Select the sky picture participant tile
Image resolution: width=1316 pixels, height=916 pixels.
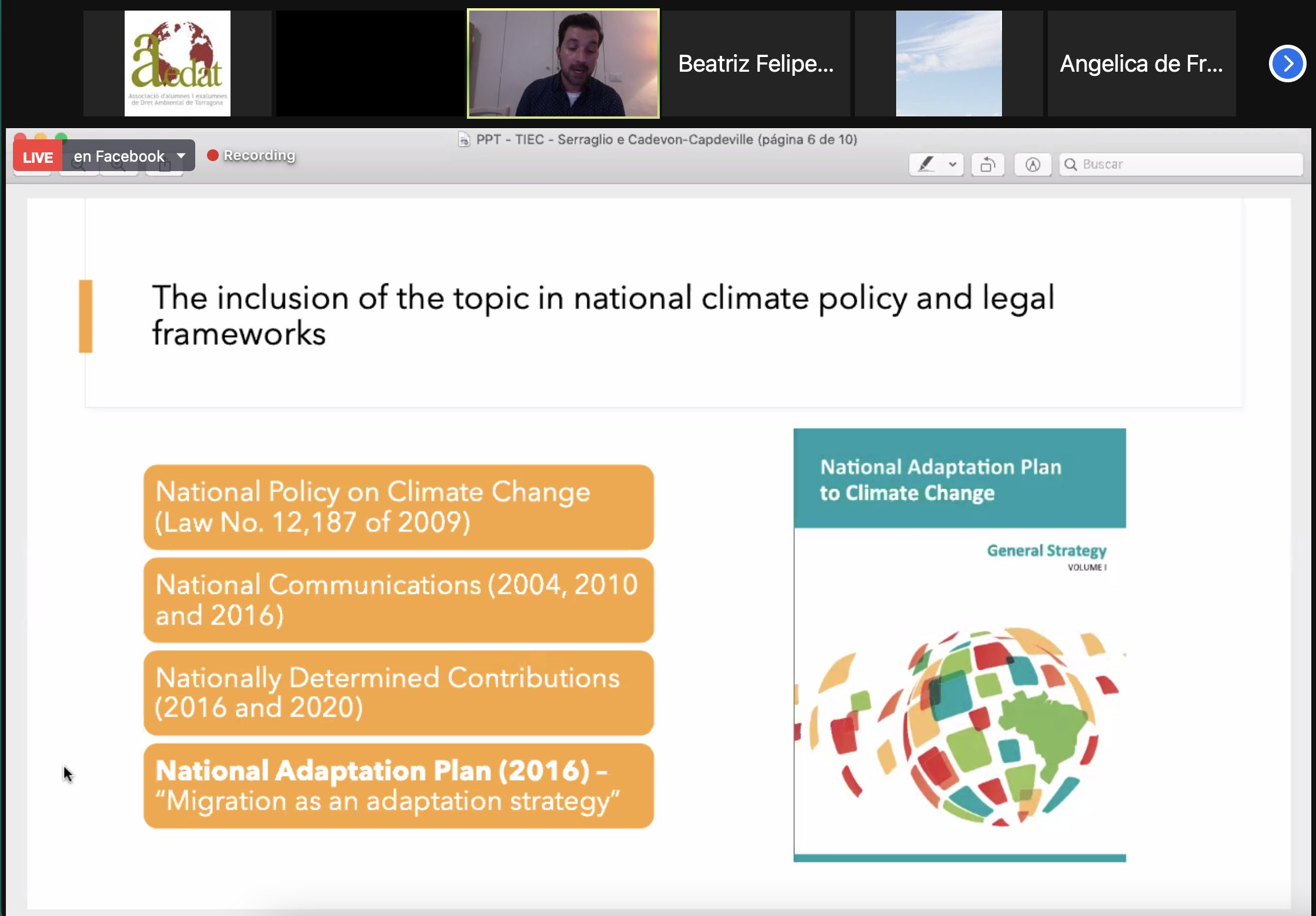pyautogui.click(x=948, y=63)
